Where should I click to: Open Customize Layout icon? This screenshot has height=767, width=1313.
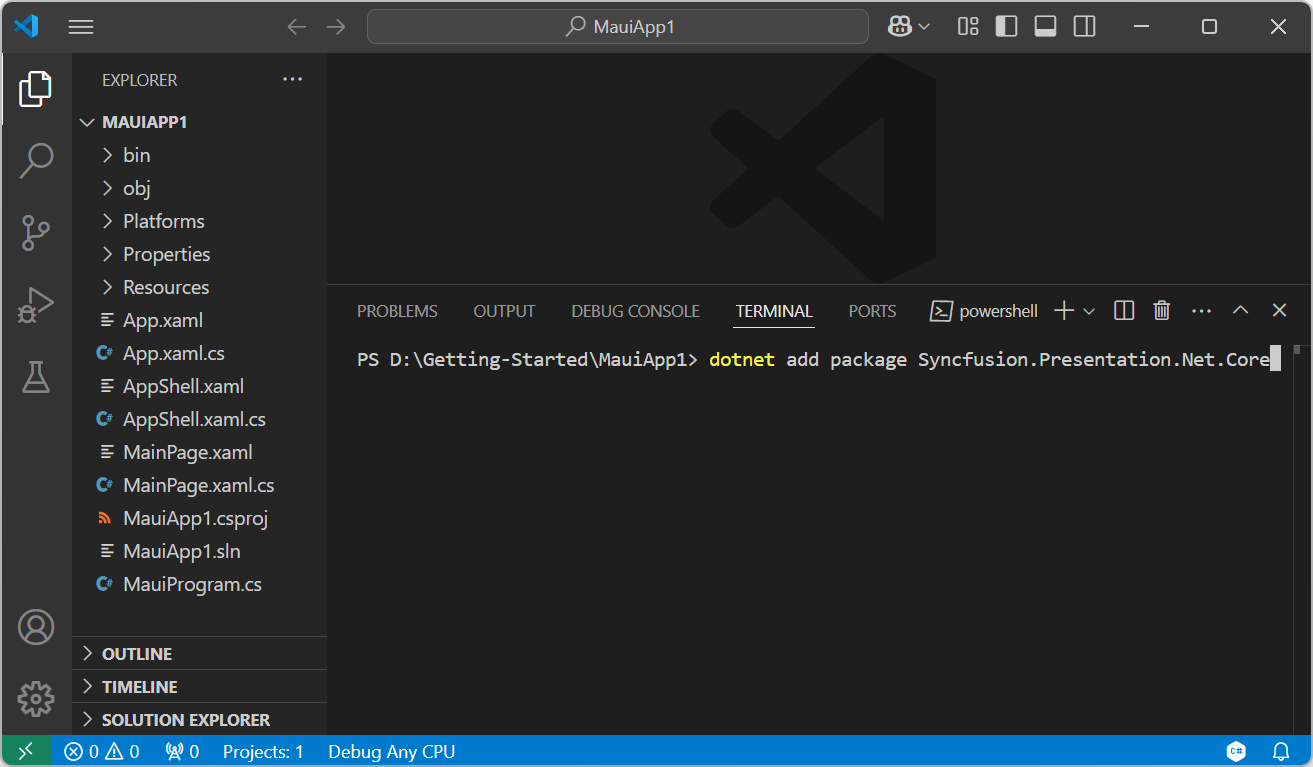[968, 27]
